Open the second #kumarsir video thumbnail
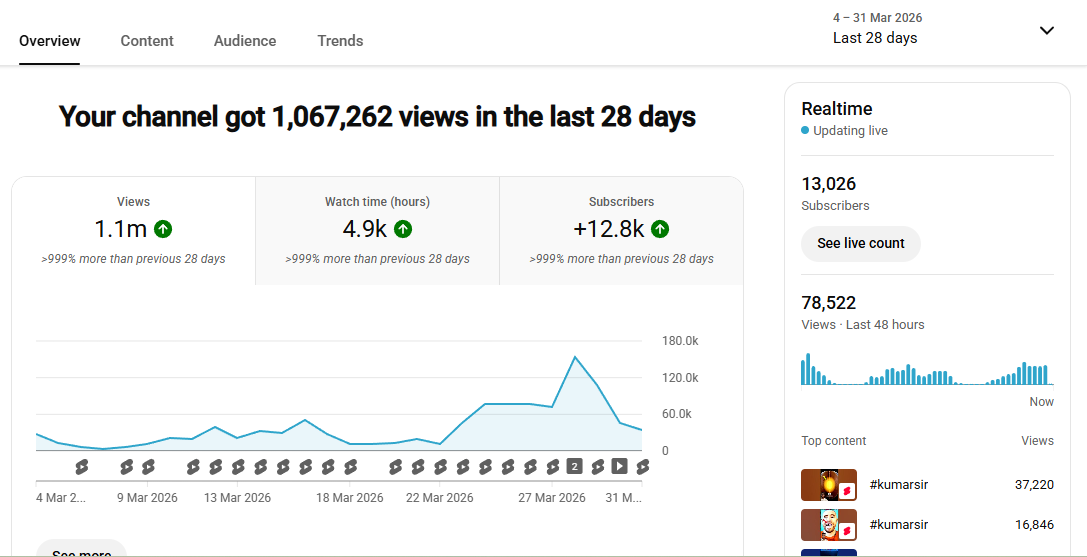Viewport: 1087px width, 557px height. point(829,525)
